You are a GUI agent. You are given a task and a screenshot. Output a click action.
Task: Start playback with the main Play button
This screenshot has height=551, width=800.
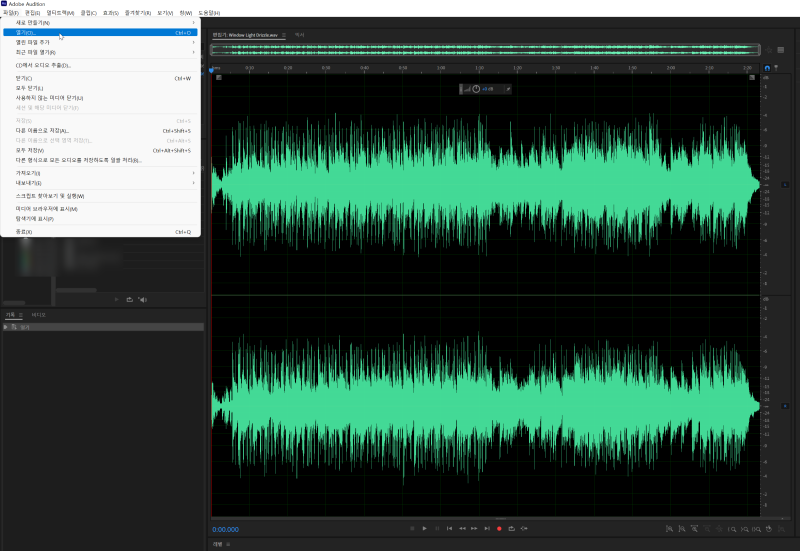[424, 529]
